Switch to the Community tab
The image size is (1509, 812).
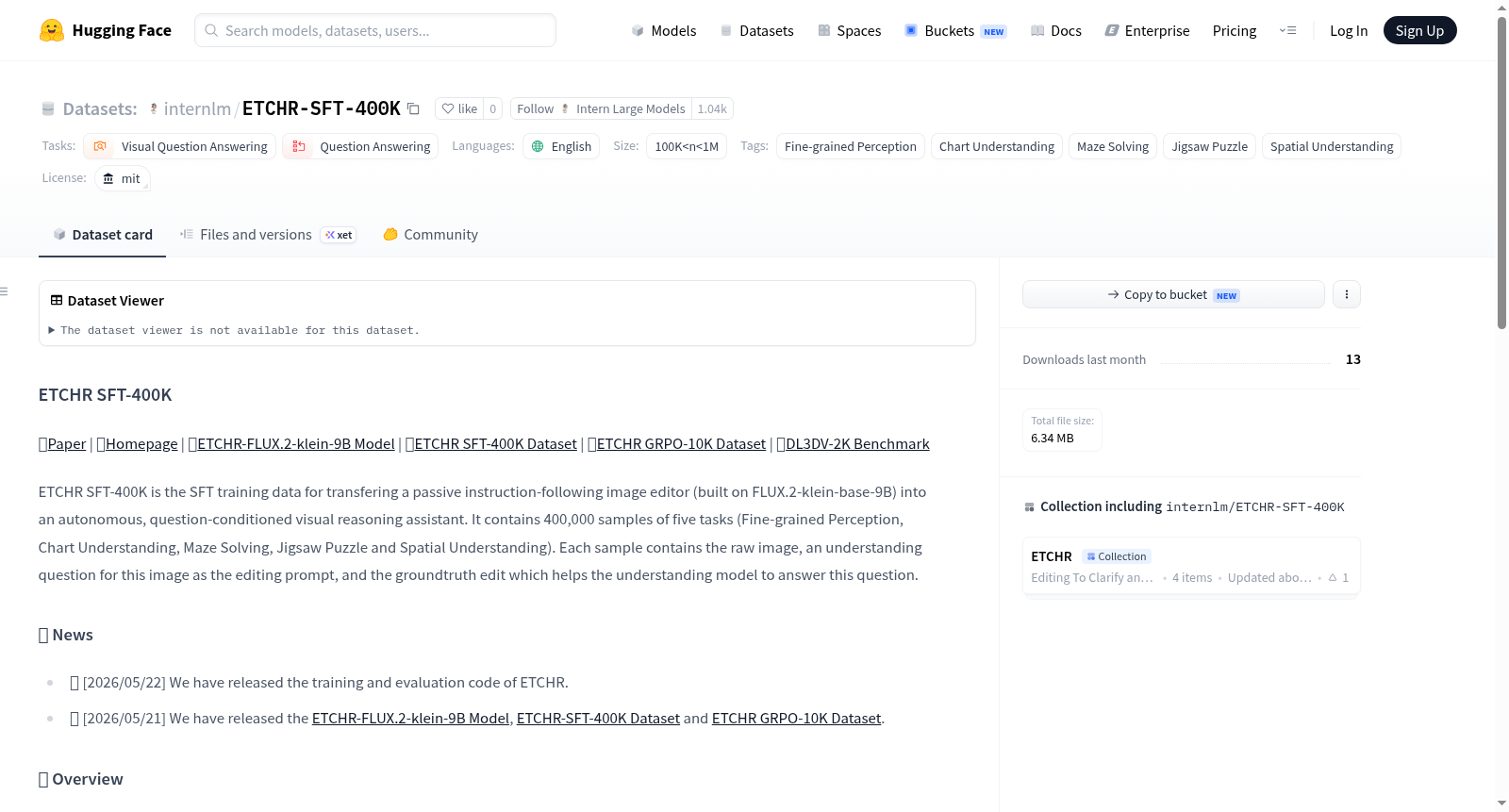pos(431,235)
